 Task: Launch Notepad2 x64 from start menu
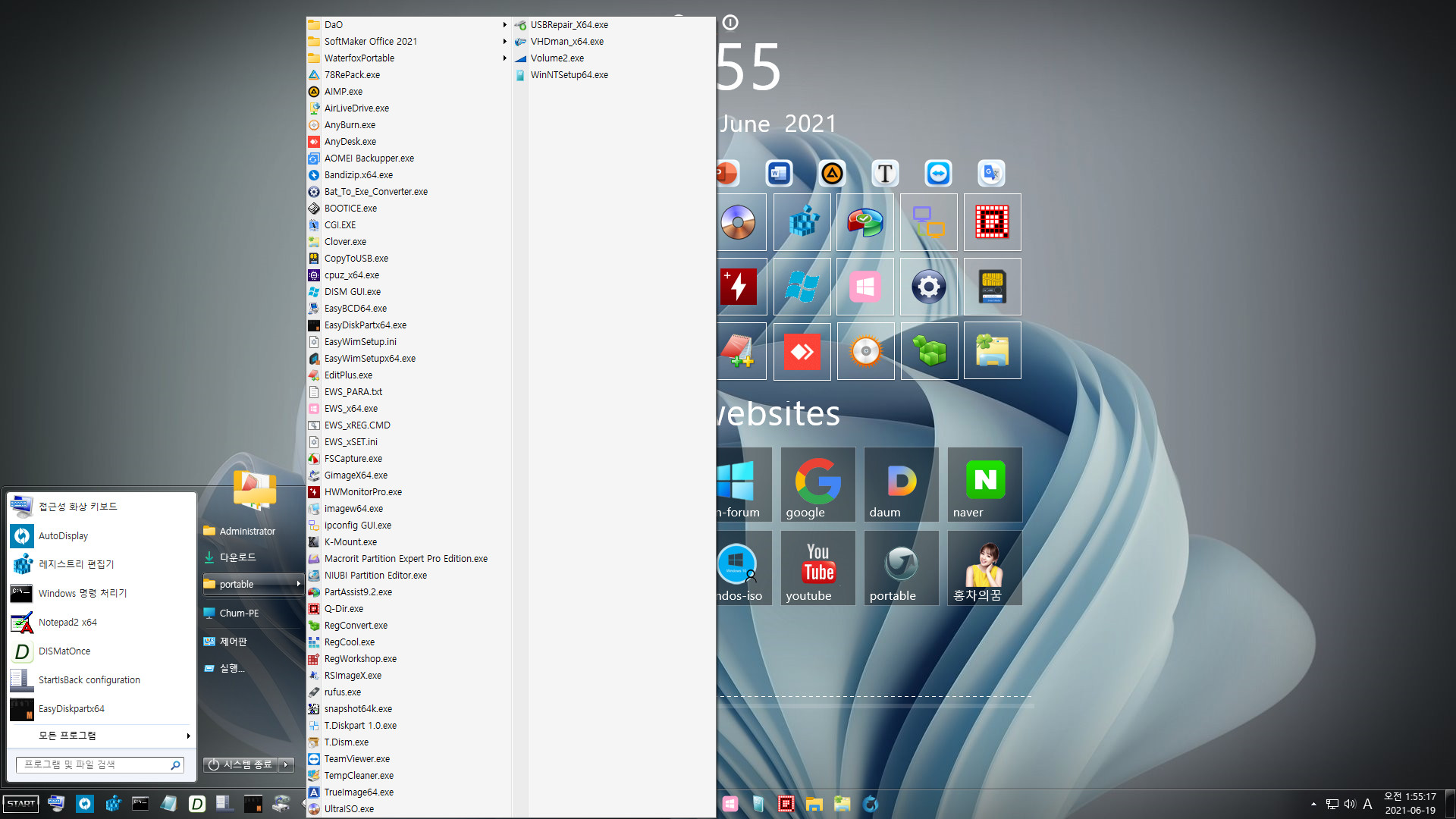coord(100,623)
